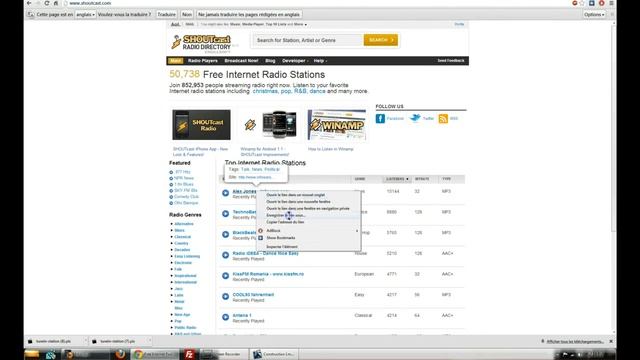The height and width of the screenshot is (360, 640).
Task: Click the Traduire button
Action: 167,14
